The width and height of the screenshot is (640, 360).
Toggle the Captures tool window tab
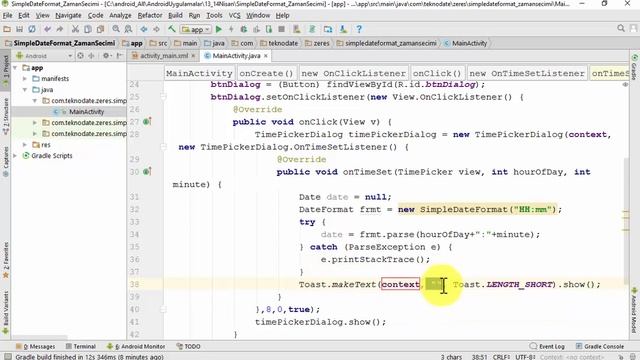[5, 162]
